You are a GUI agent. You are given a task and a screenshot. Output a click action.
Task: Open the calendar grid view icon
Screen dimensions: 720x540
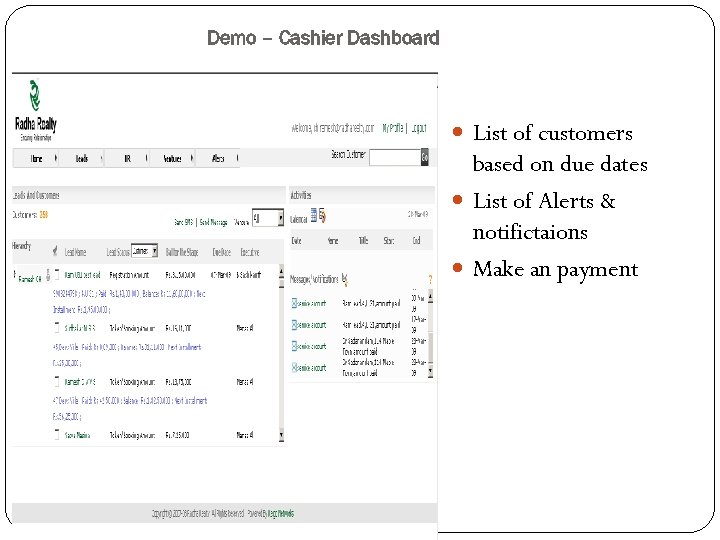pyautogui.click(x=314, y=214)
